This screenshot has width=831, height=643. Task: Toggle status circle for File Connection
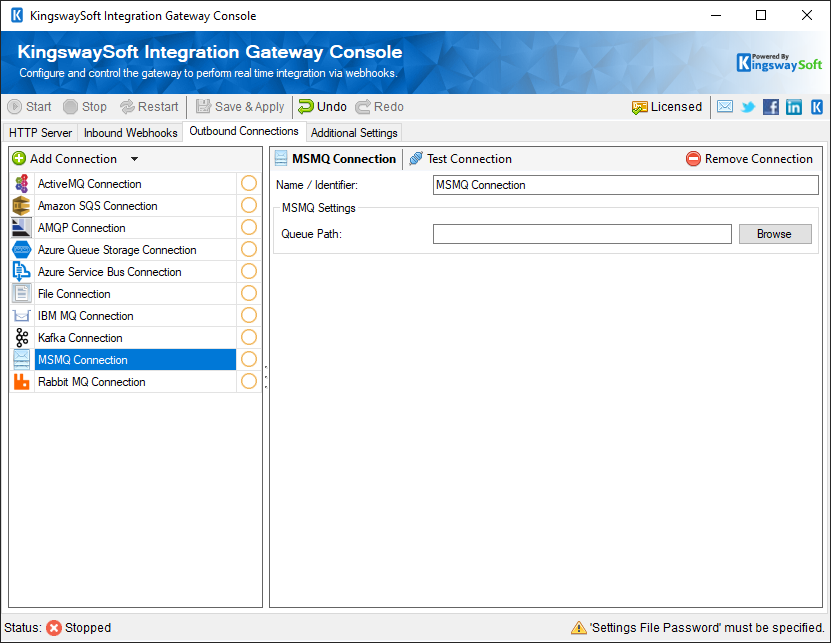point(249,293)
